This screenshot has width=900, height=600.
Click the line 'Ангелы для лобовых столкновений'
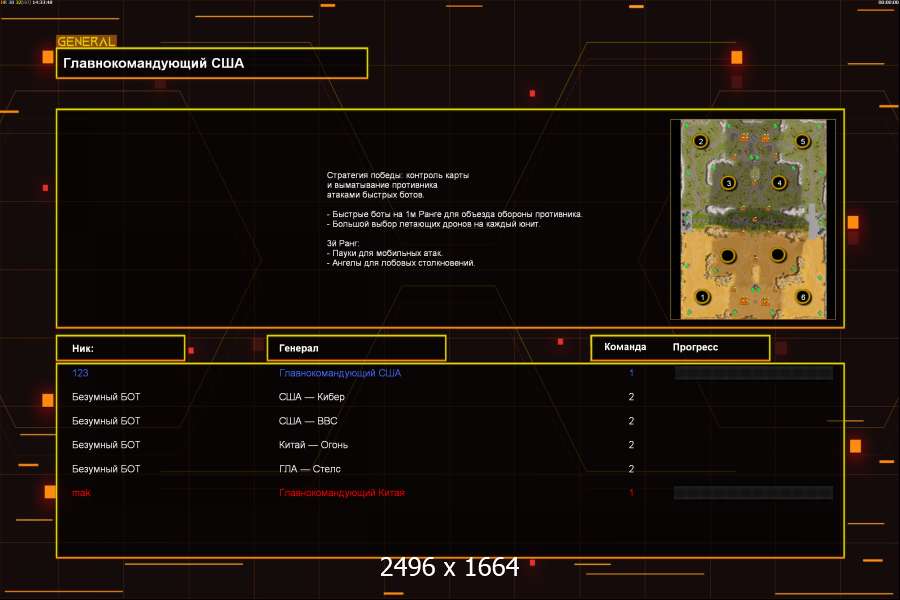(x=401, y=263)
